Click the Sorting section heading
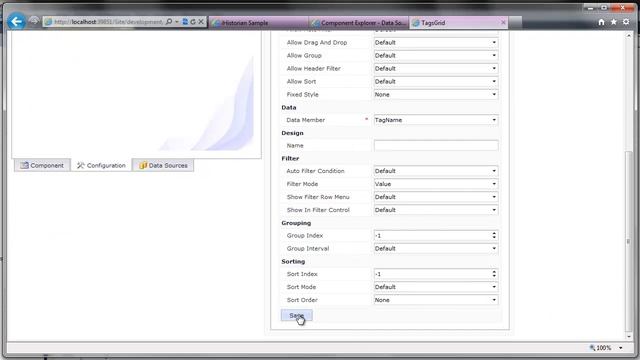 pos(293,262)
